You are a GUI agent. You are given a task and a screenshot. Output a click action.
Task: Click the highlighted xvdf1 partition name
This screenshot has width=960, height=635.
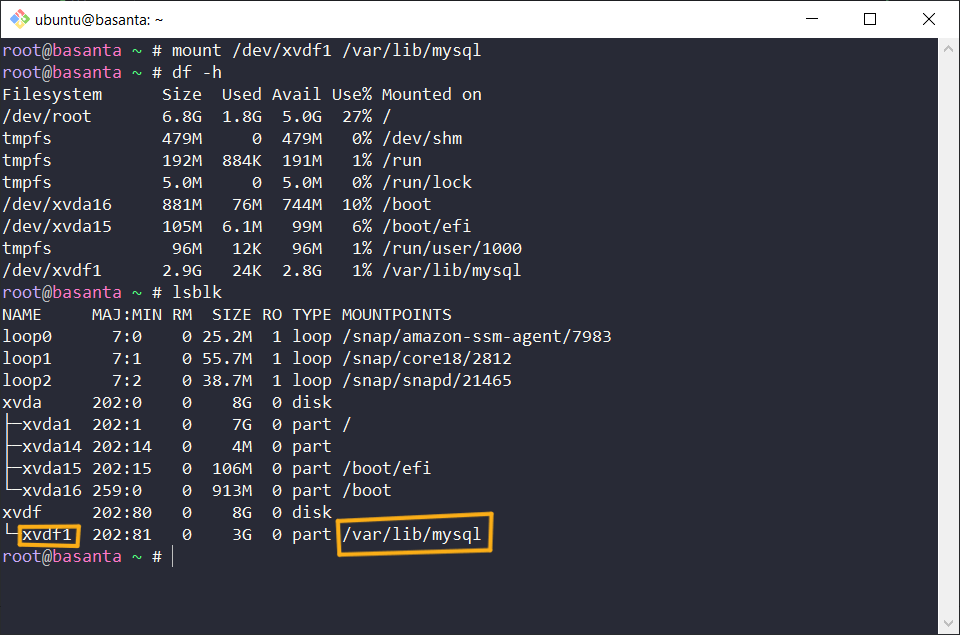coord(50,534)
